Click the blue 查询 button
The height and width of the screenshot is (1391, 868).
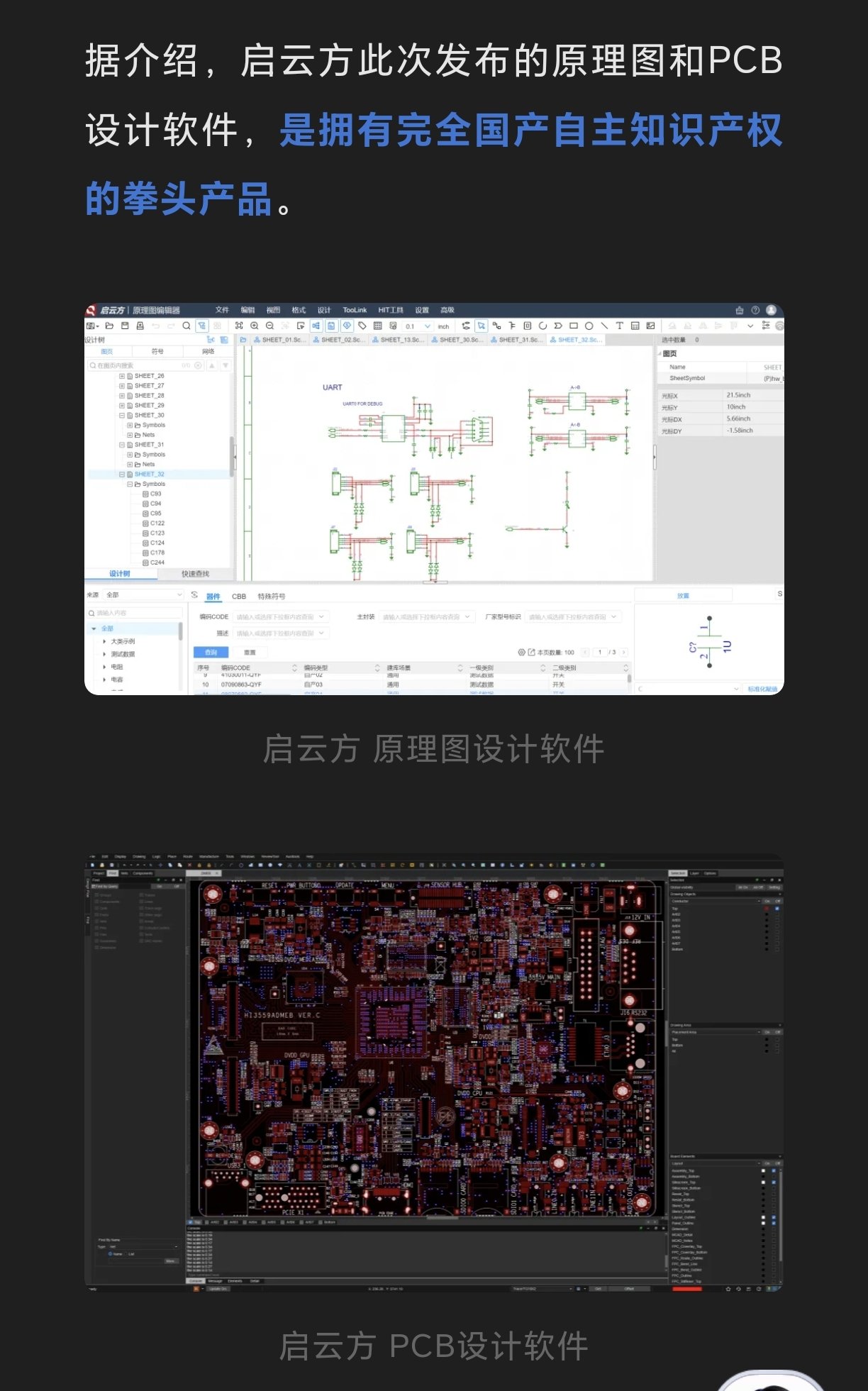211,652
